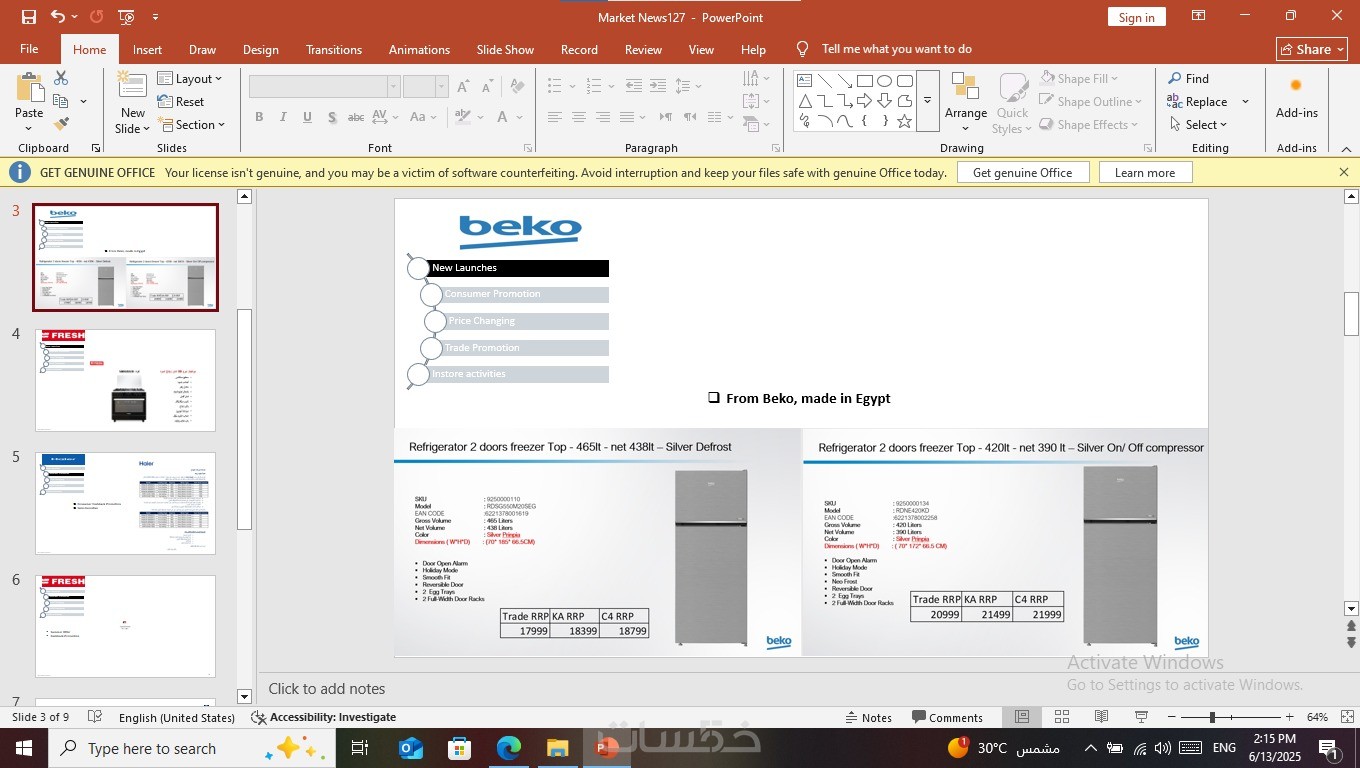Open the font name dropdown

coord(393,87)
